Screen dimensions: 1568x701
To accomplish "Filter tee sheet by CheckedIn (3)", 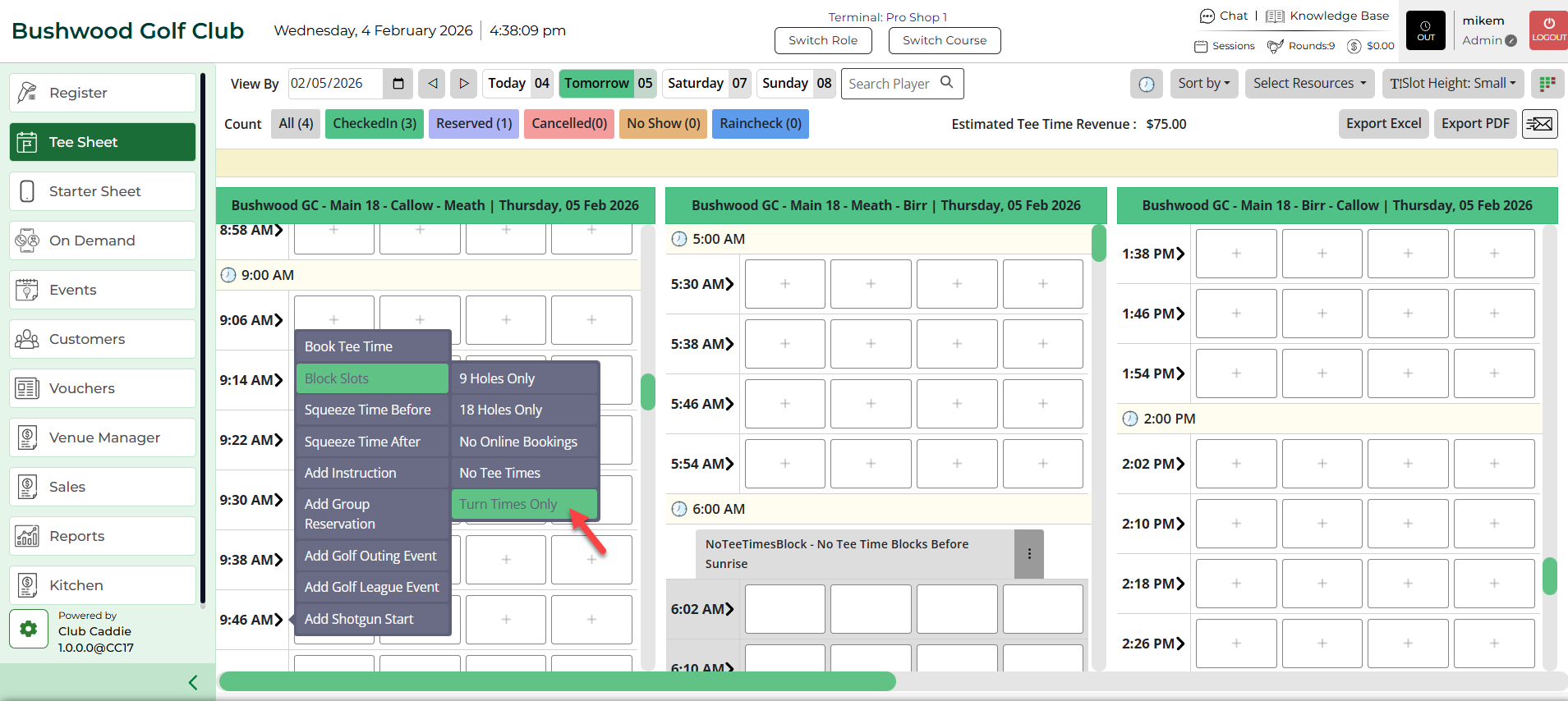I will click(x=375, y=124).
